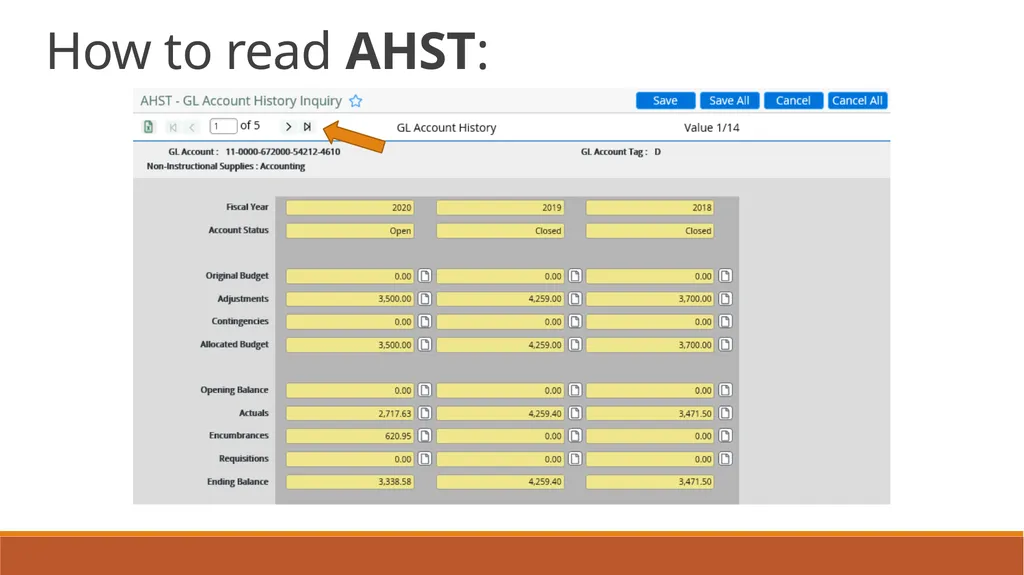The width and height of the screenshot is (1024, 575).
Task: Click the Fiscal Year 2020 field
Action: [350, 208]
